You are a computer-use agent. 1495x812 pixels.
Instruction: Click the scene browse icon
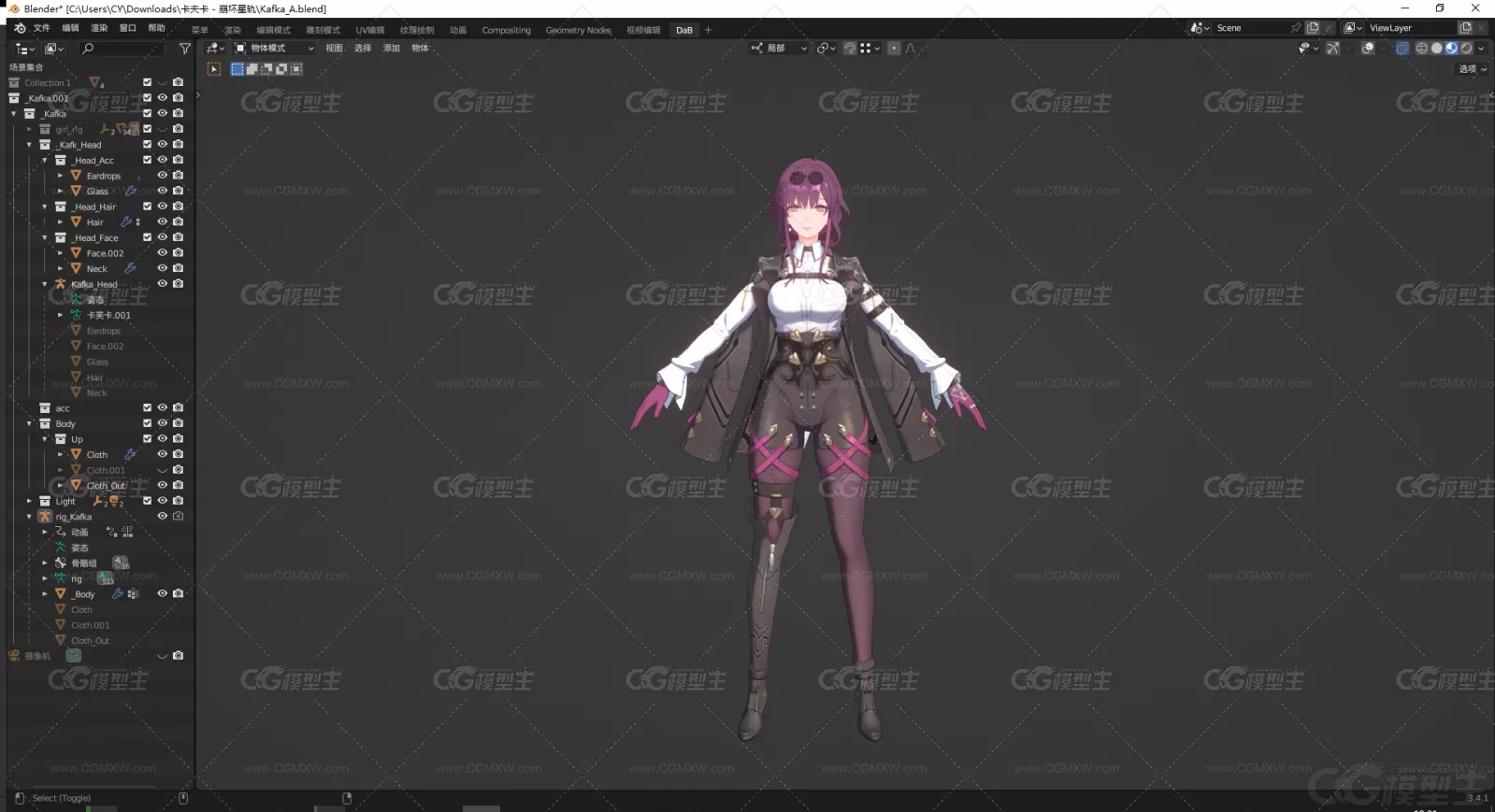[1200, 28]
